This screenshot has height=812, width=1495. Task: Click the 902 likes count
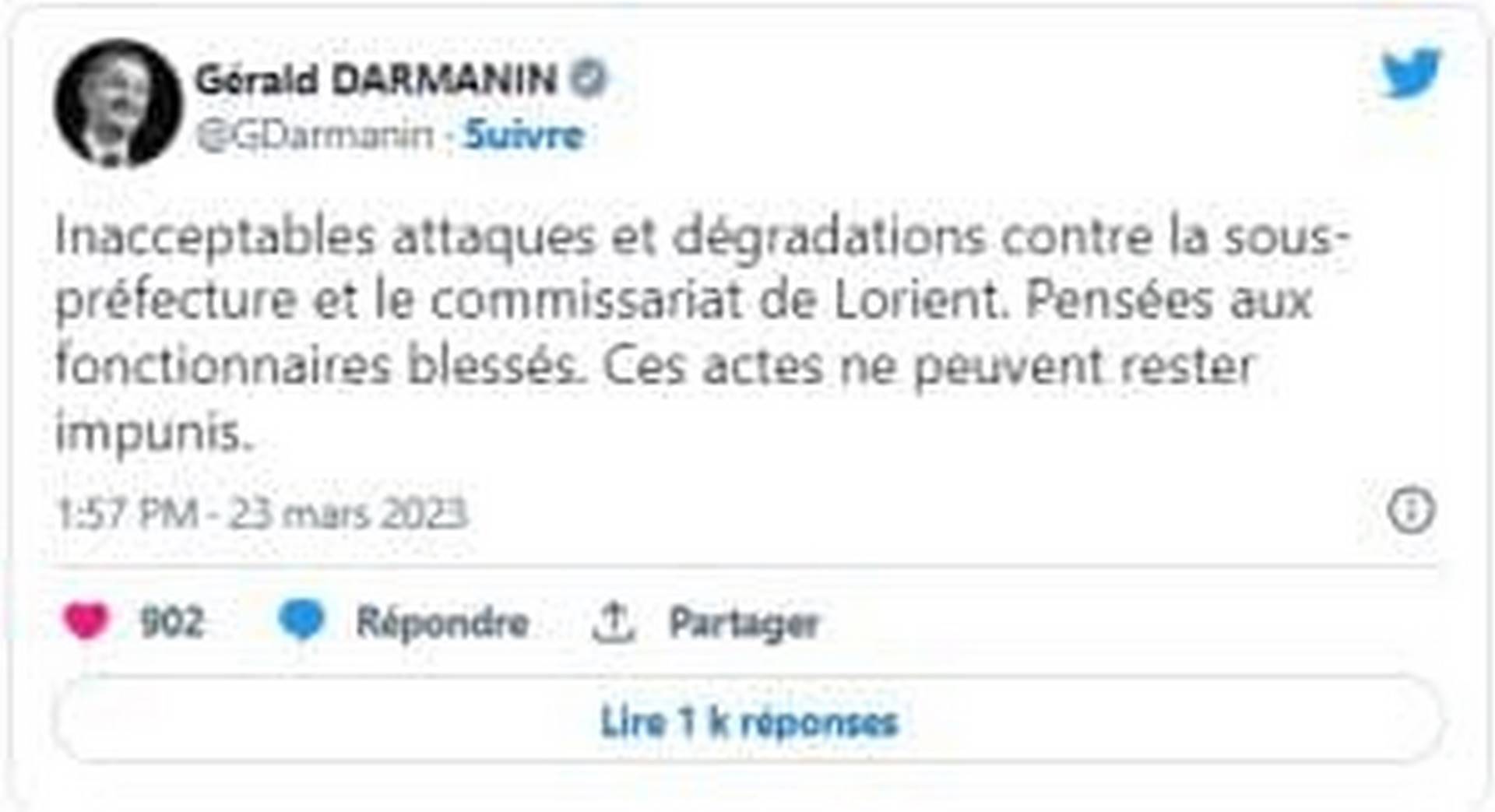[x=171, y=622]
